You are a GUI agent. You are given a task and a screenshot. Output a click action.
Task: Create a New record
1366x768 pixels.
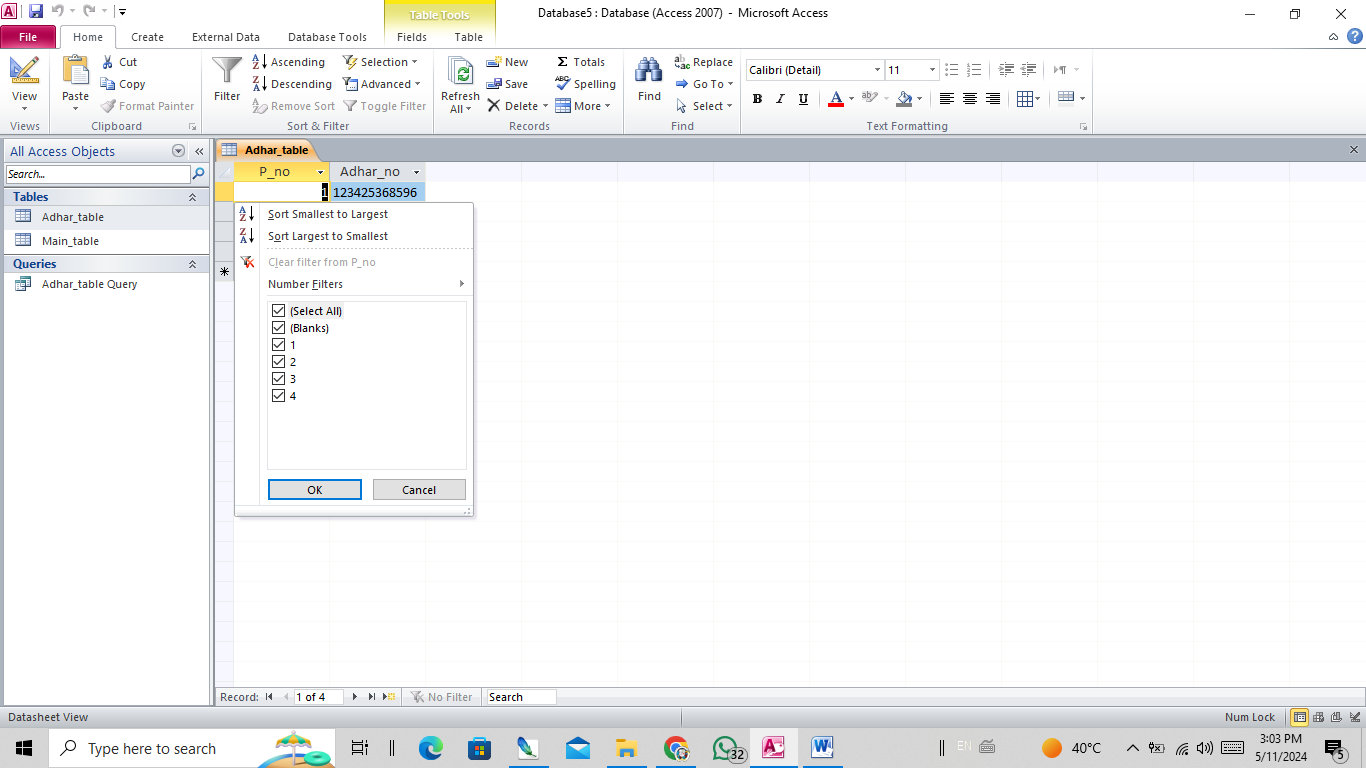[x=507, y=62]
